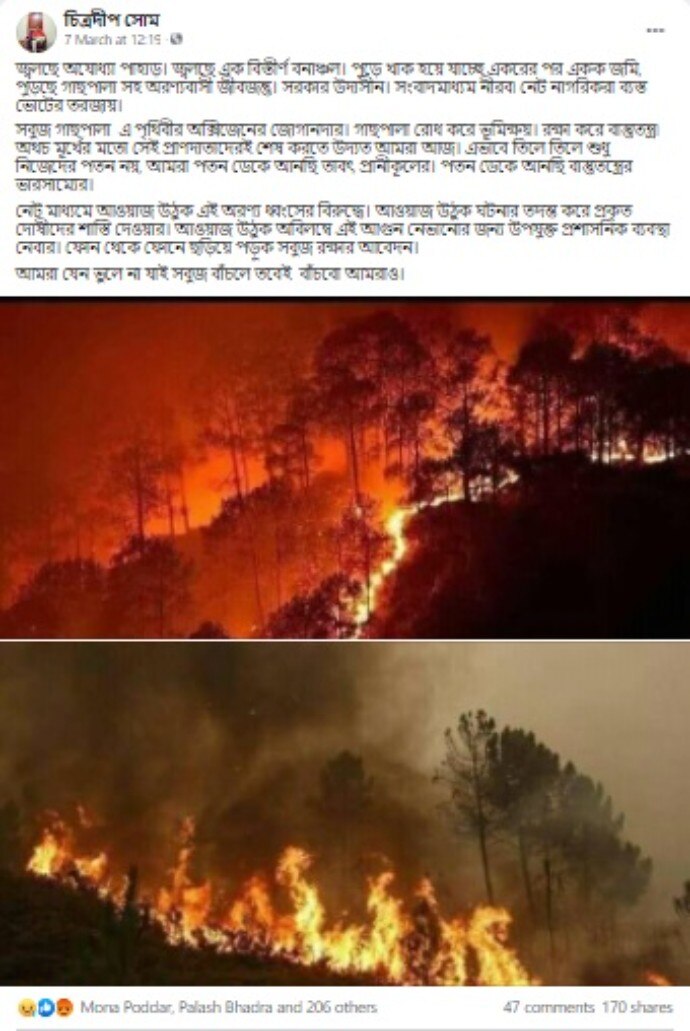Viewport: 690px width, 1031px height.
Task: Click the paragraph starting with নেট মাধ্যমে
Action: pos(342,229)
